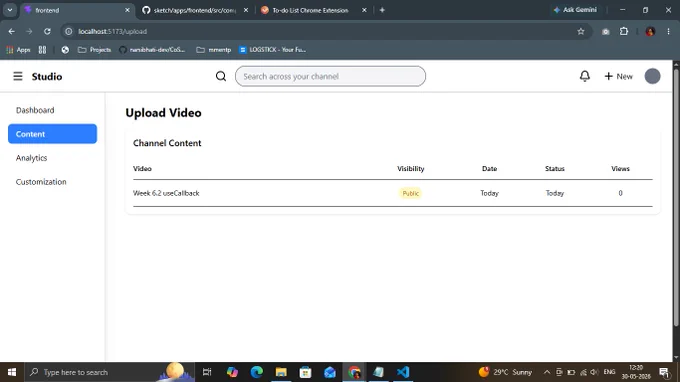Image resolution: width=680 pixels, height=382 pixels.
Task: Click the 'Week 6.2 useCallback' video title
Action: click(x=166, y=193)
